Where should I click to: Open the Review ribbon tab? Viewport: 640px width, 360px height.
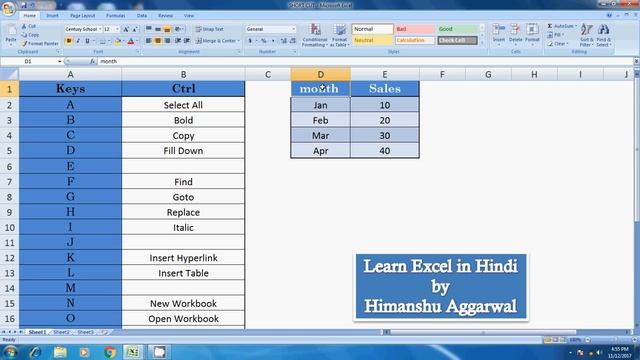tap(165, 16)
